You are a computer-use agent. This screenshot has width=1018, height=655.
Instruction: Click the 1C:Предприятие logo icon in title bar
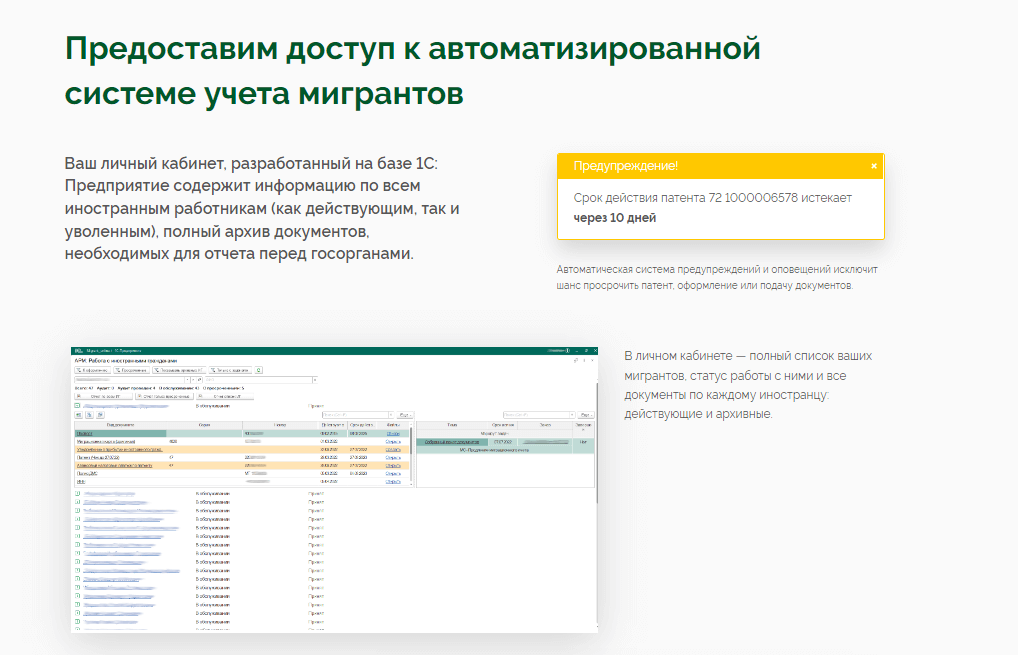pos(77,351)
